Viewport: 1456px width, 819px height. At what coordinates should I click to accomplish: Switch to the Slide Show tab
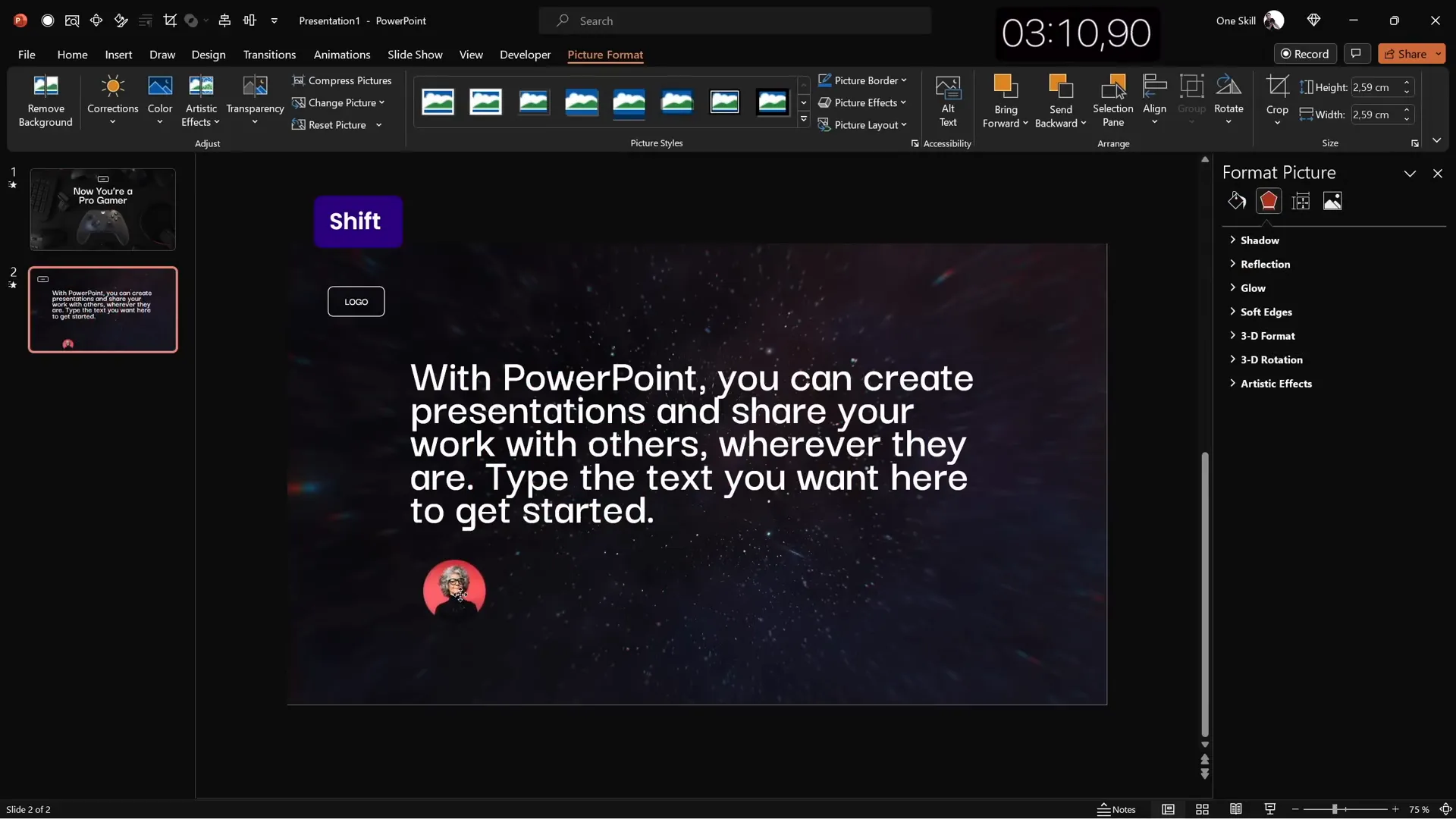tap(415, 55)
